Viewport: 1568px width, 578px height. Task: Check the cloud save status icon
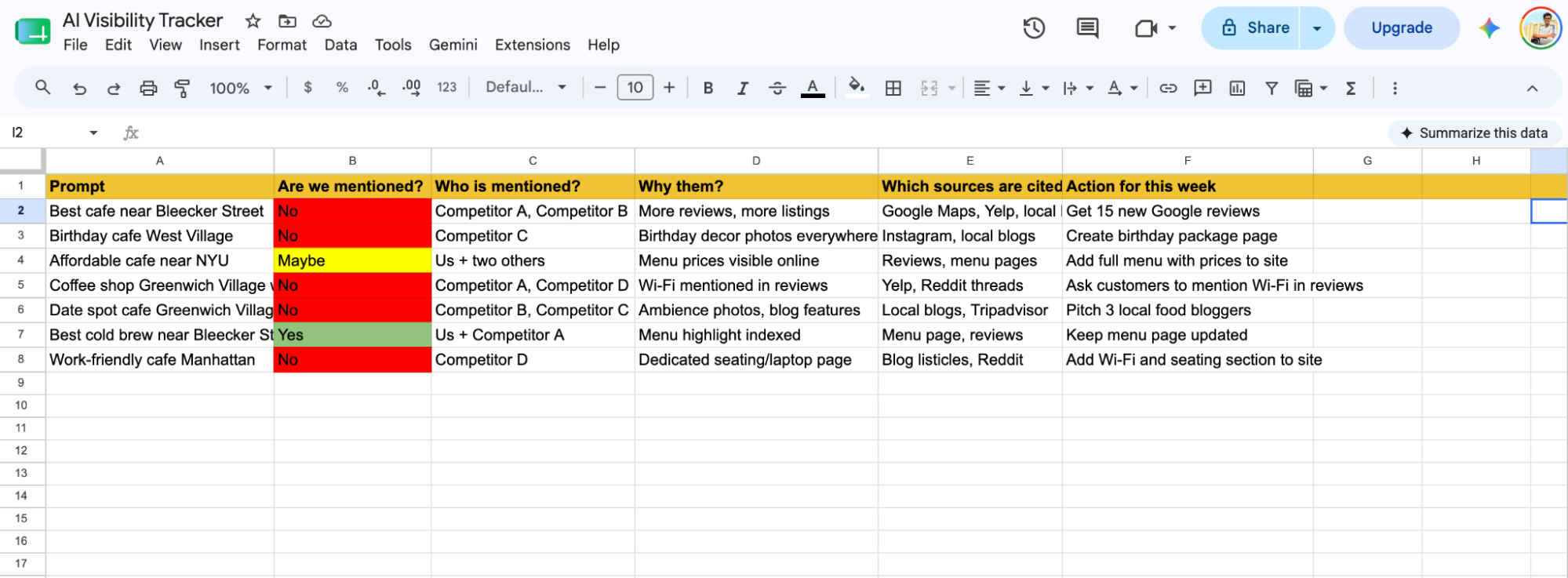pyautogui.click(x=322, y=21)
